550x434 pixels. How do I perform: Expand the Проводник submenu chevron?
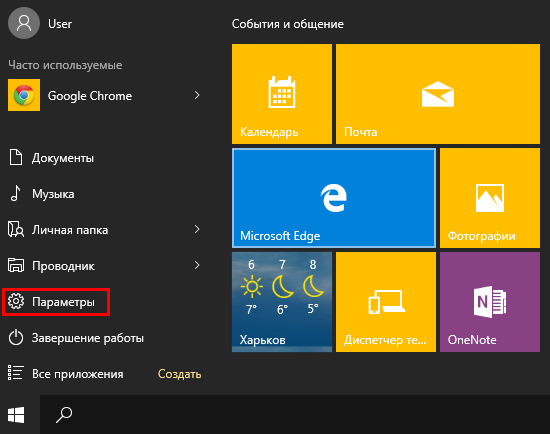pyautogui.click(x=197, y=265)
